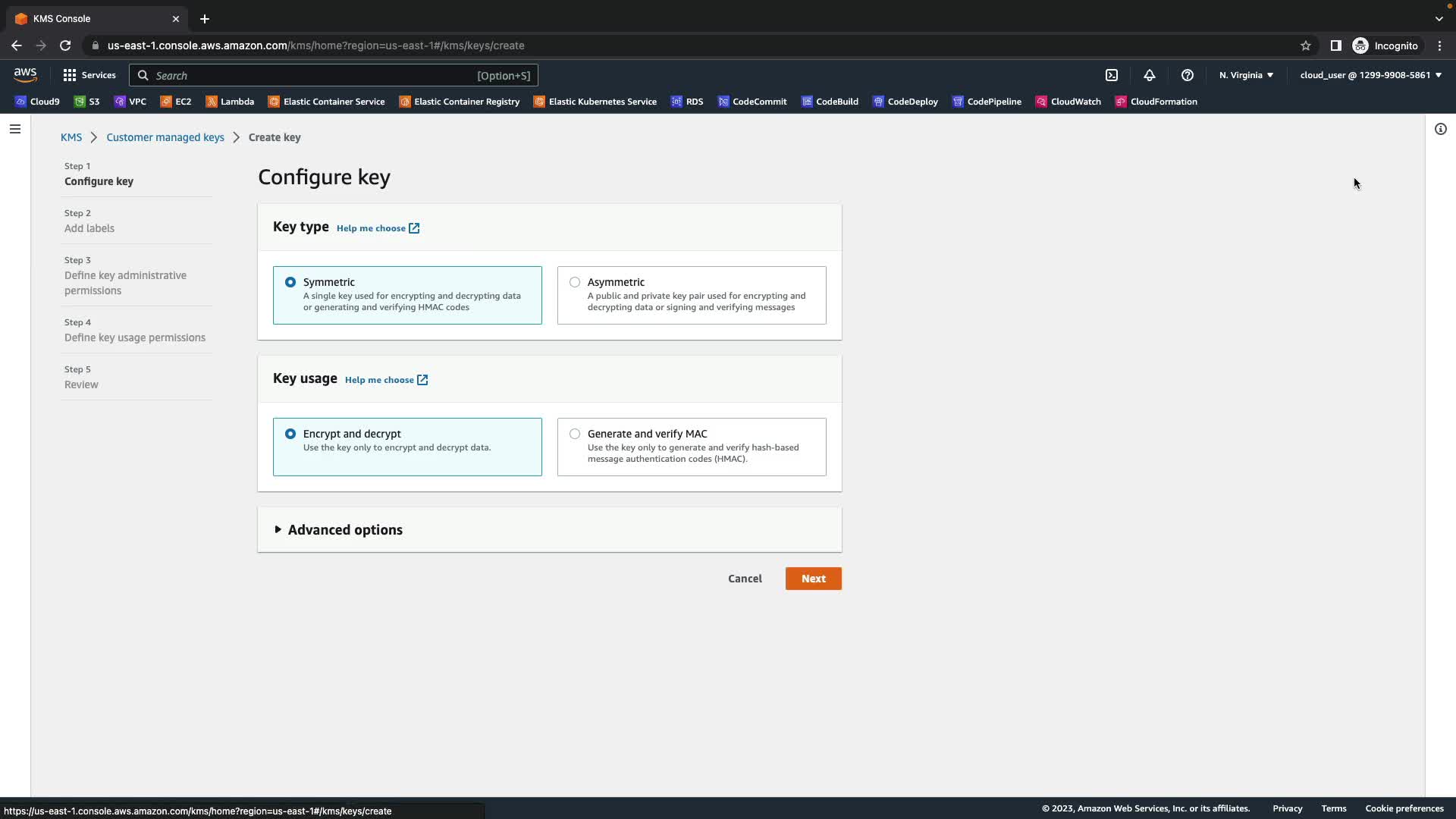This screenshot has height=819, width=1456.
Task: Select the Asymmetric key type
Action: 575,282
